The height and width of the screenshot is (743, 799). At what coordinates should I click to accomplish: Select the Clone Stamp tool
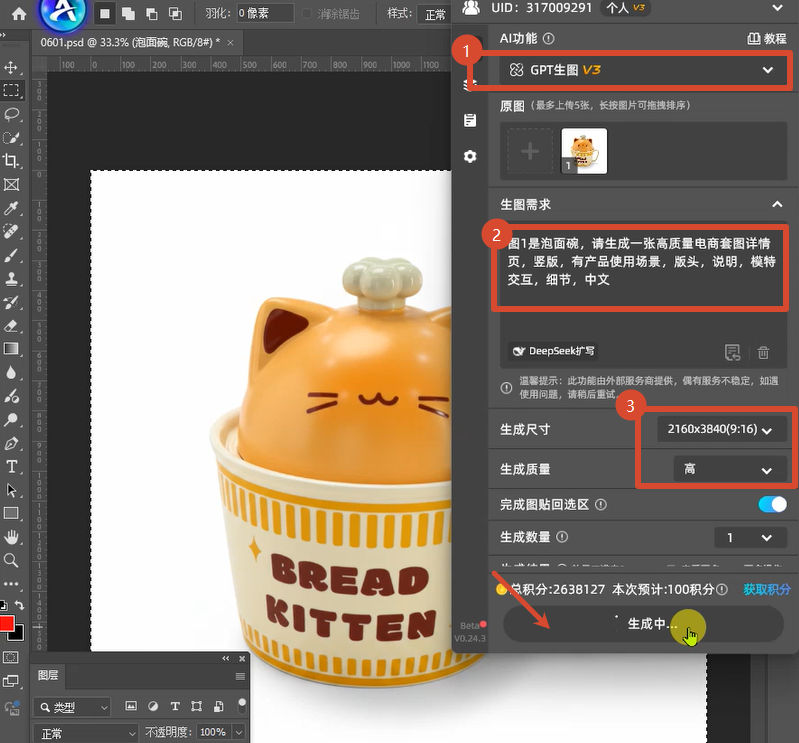point(11,279)
